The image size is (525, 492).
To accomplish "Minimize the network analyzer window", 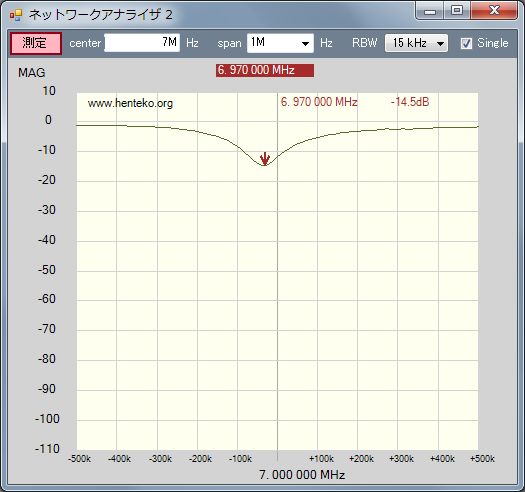I will 430,11.
